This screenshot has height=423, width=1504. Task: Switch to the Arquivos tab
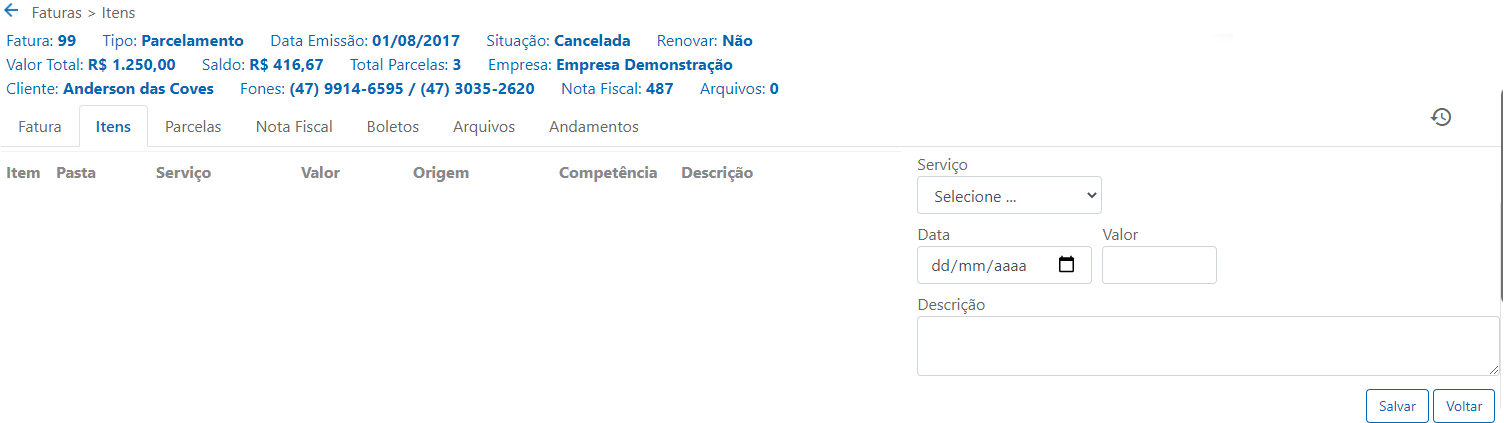coord(484,127)
